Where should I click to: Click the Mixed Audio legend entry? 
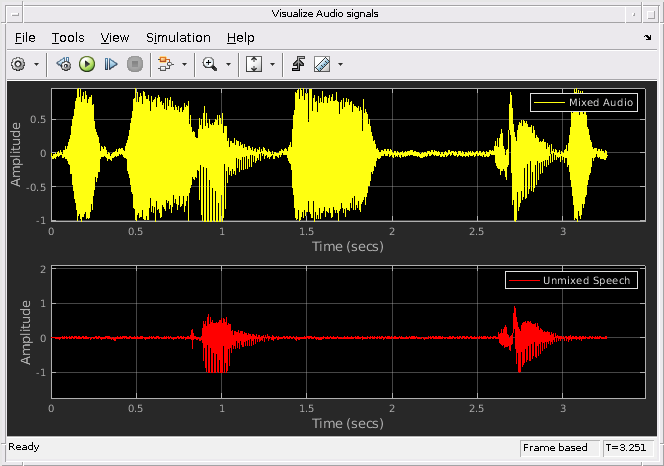click(x=584, y=103)
